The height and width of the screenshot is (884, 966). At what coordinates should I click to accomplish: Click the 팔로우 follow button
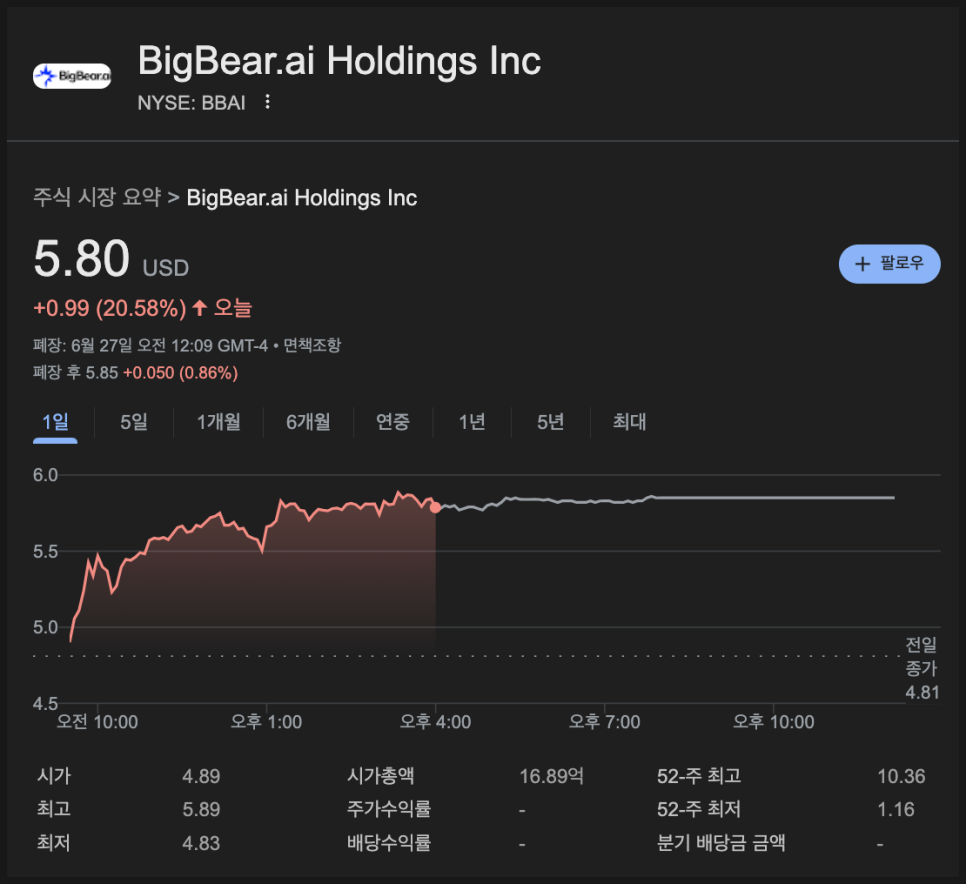pos(889,264)
